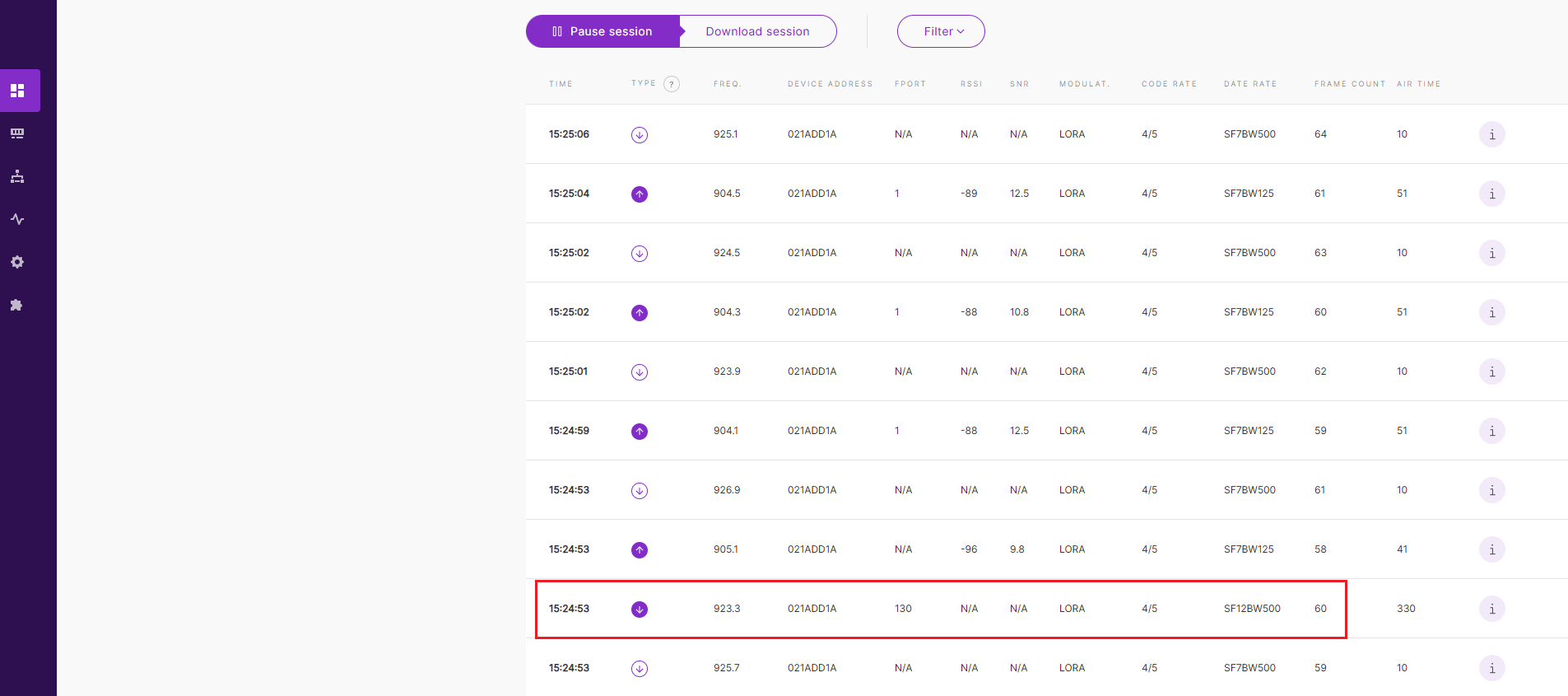Click the downlink arrow on 923.3 row
Viewport: 1568px width, 696px height.
pyautogui.click(x=640, y=610)
